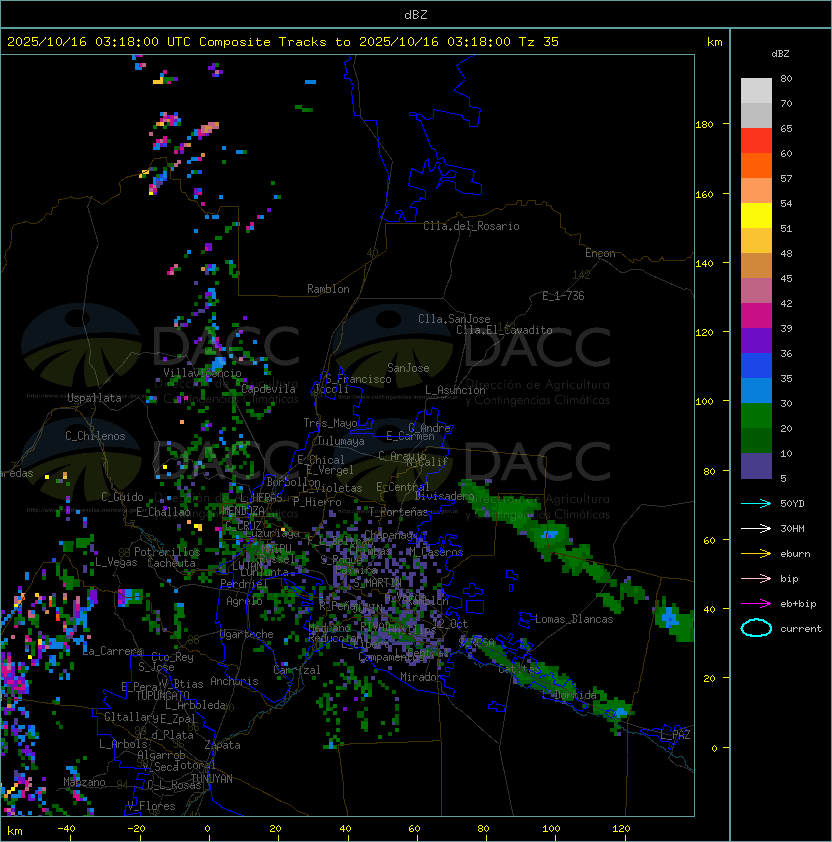Click the yellow eburn arrow in legend
The width and height of the screenshot is (832, 842).
(x=756, y=554)
